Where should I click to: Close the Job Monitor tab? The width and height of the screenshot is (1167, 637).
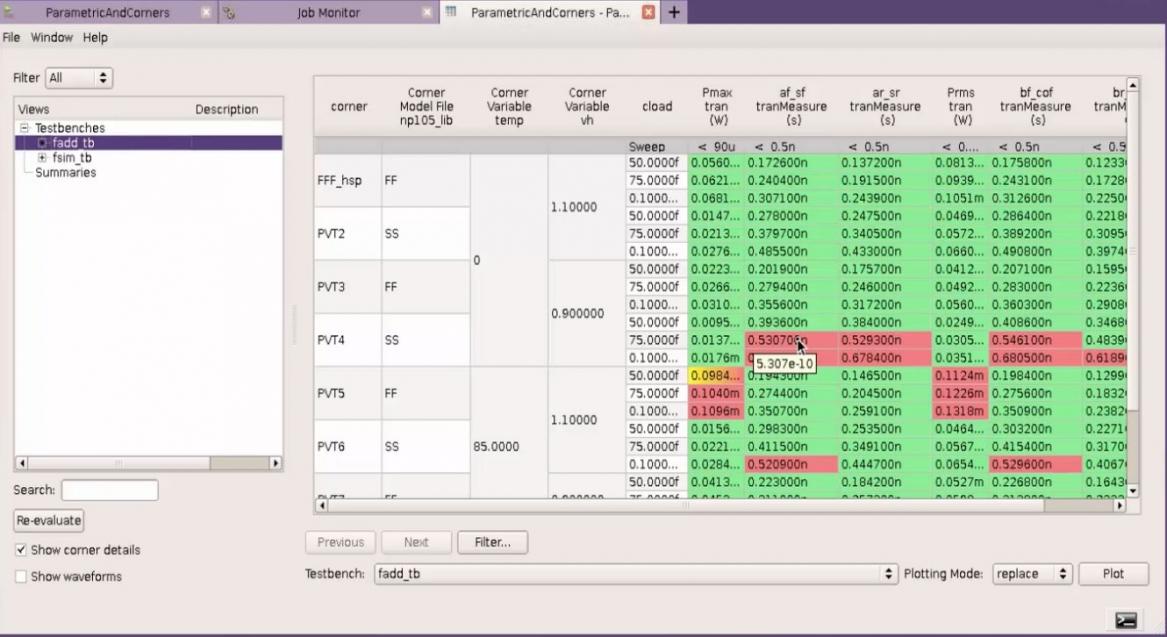(427, 13)
